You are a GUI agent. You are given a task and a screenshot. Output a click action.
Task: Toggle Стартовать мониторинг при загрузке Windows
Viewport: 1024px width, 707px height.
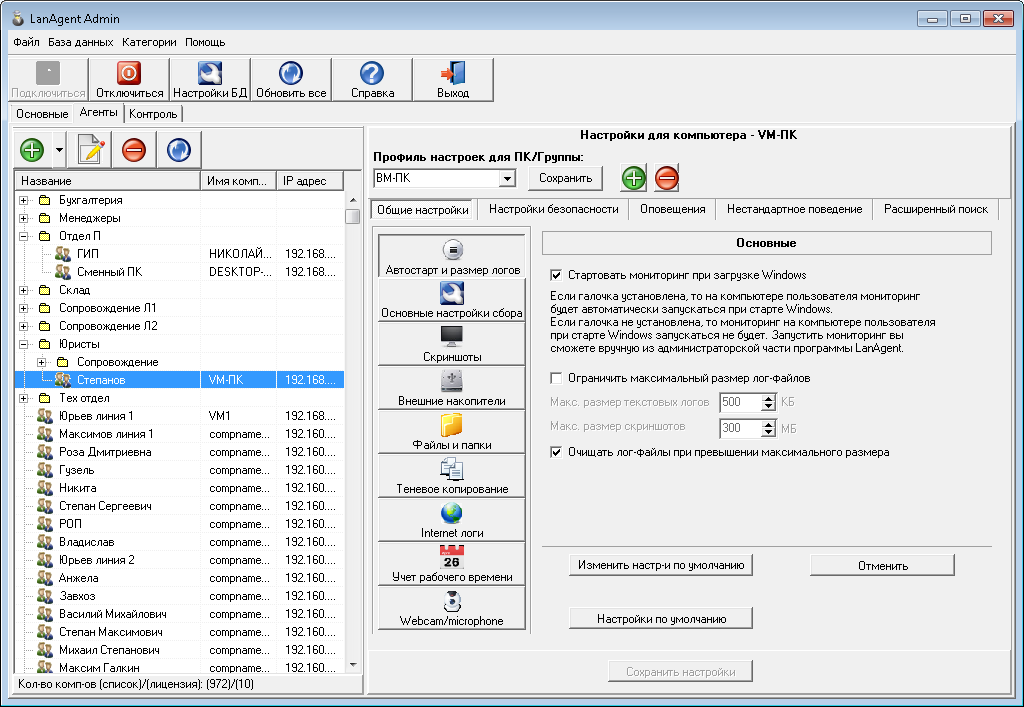coord(557,275)
